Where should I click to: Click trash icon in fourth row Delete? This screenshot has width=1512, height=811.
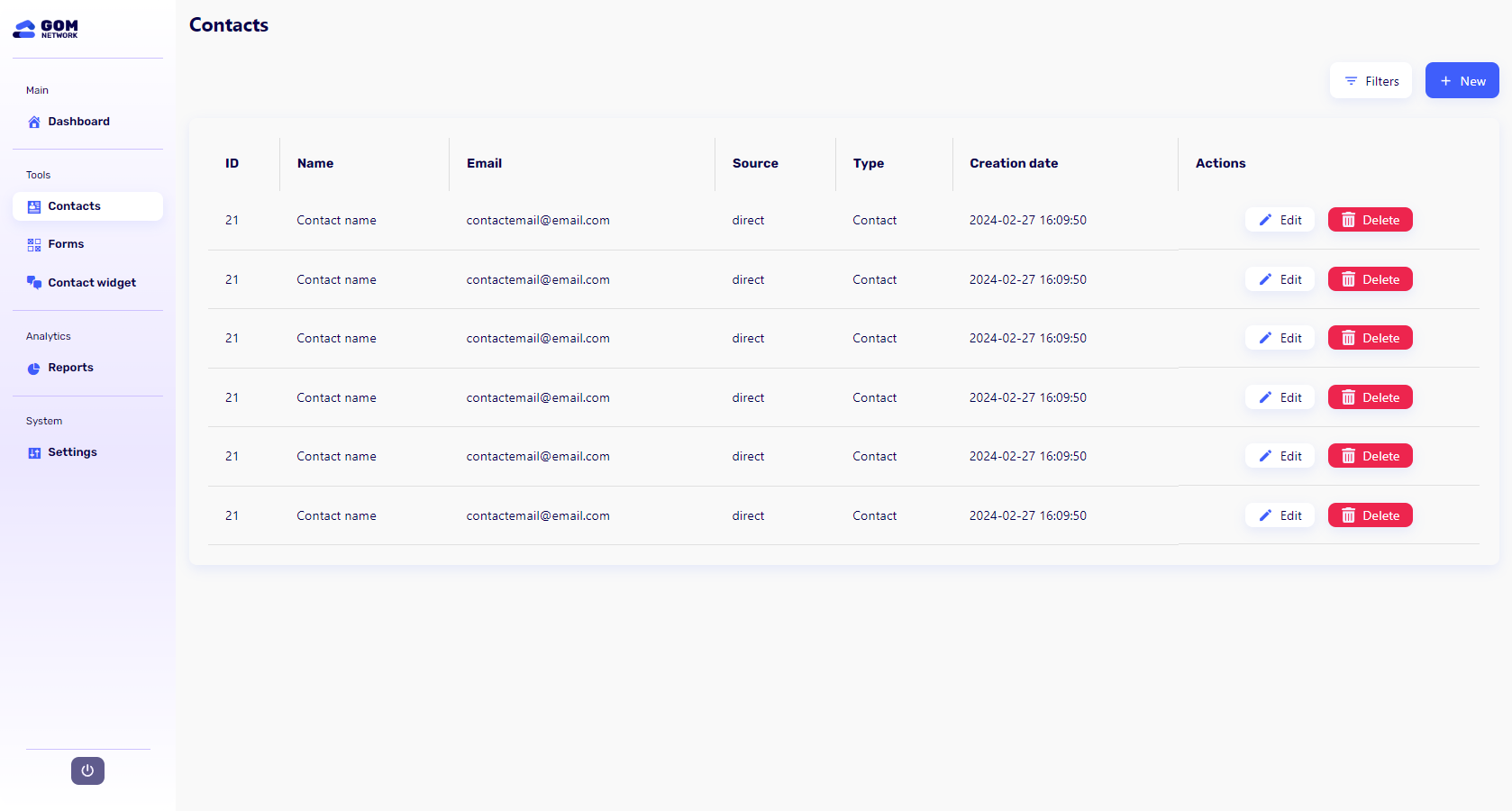point(1348,397)
